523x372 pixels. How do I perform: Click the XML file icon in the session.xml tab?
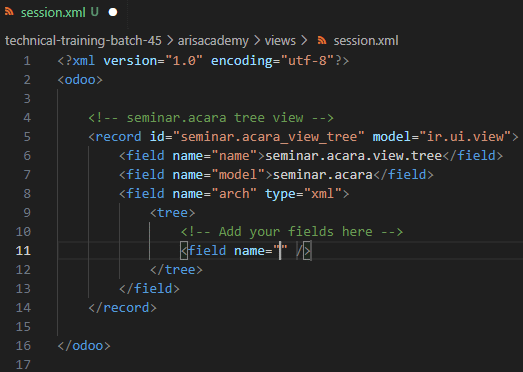(x=9, y=12)
